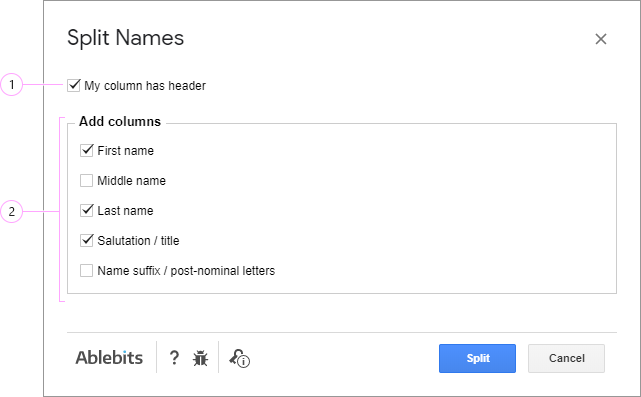
Task: Disable the Salutation / title checkbox
Action: tap(87, 240)
